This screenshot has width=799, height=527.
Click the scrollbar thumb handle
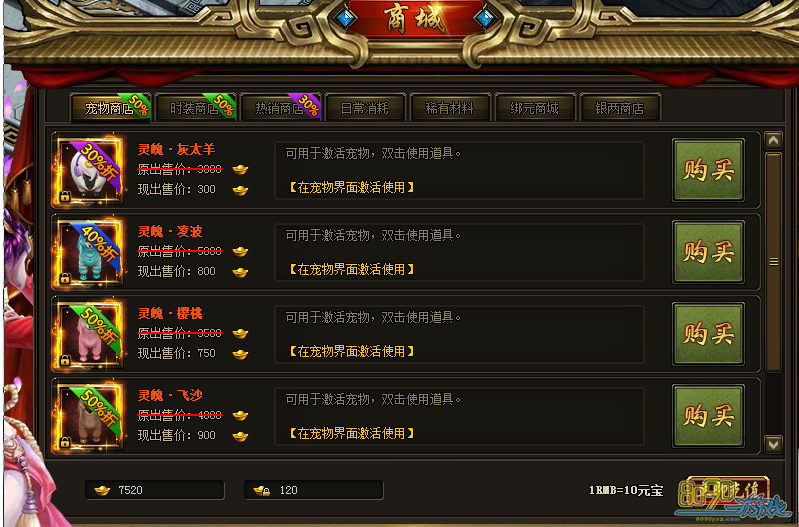[x=774, y=262]
